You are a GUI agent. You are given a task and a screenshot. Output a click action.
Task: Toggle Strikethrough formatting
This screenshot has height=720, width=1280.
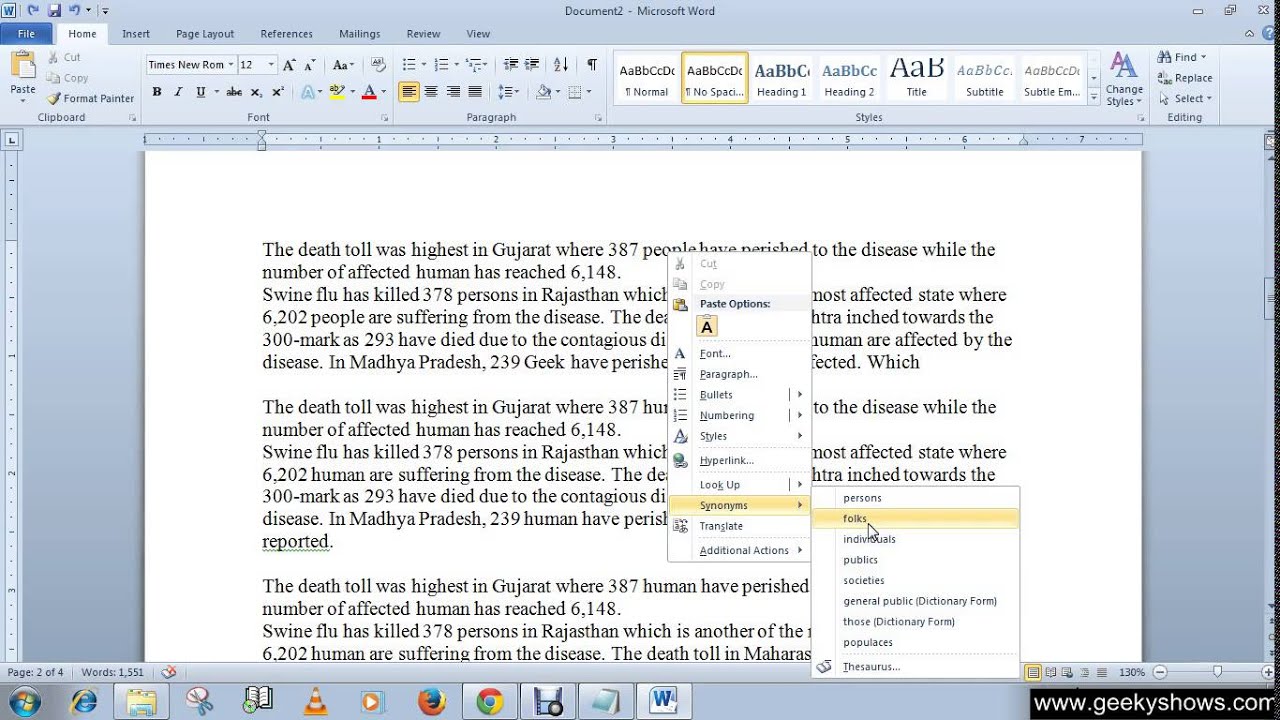point(234,92)
